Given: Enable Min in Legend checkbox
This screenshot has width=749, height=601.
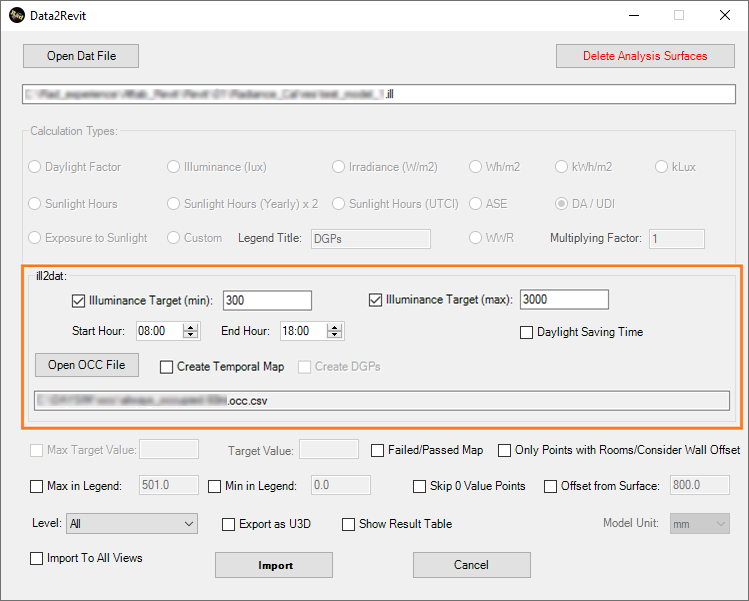Looking at the screenshot, I should [214, 486].
